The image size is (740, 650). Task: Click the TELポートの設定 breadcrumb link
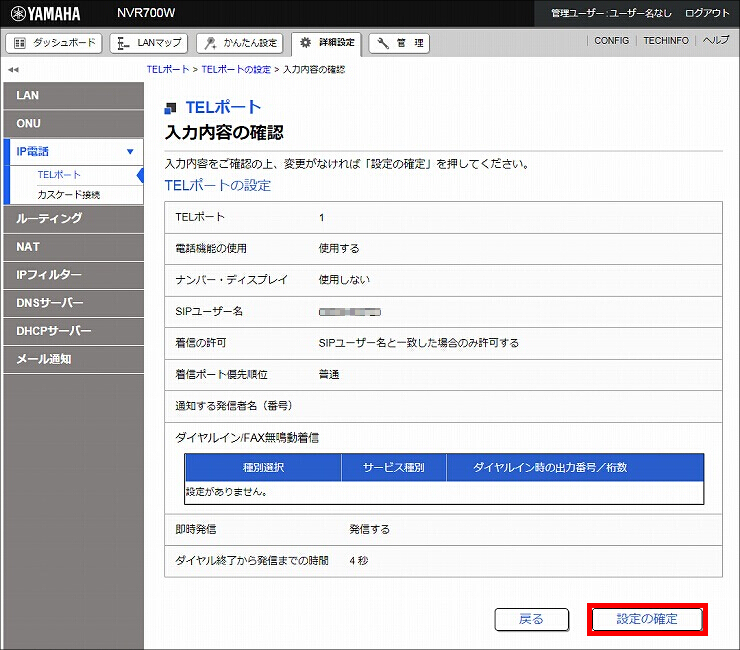coord(236,69)
